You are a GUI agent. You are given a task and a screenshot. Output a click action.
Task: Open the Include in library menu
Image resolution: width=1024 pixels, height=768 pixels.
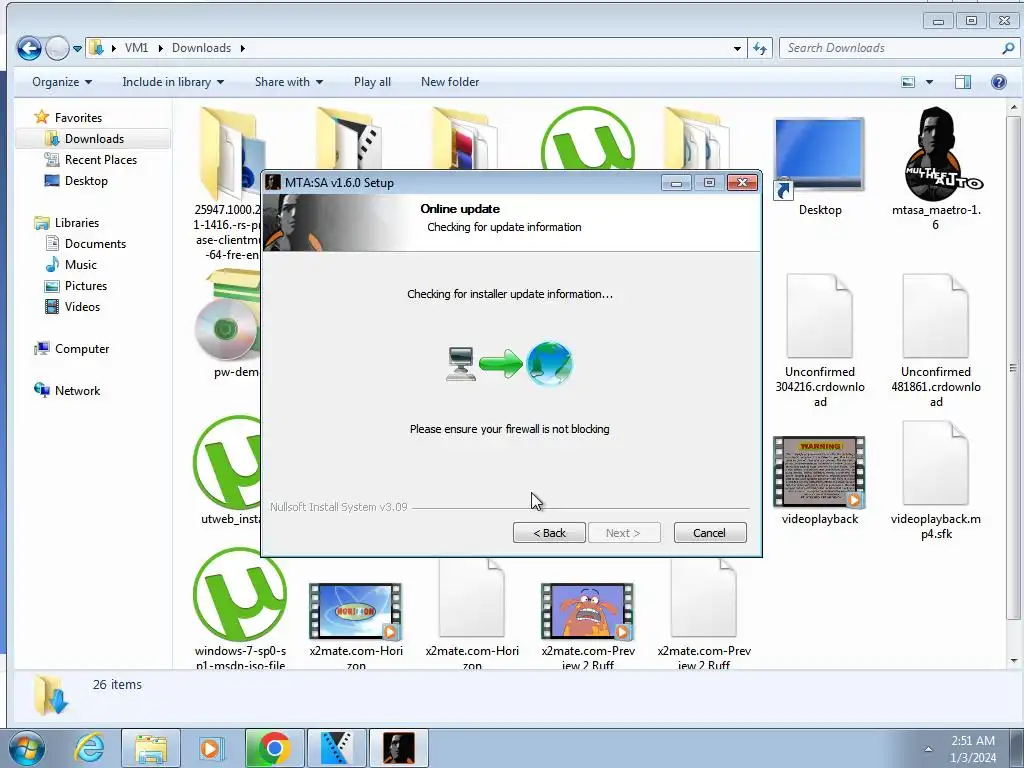pos(173,82)
